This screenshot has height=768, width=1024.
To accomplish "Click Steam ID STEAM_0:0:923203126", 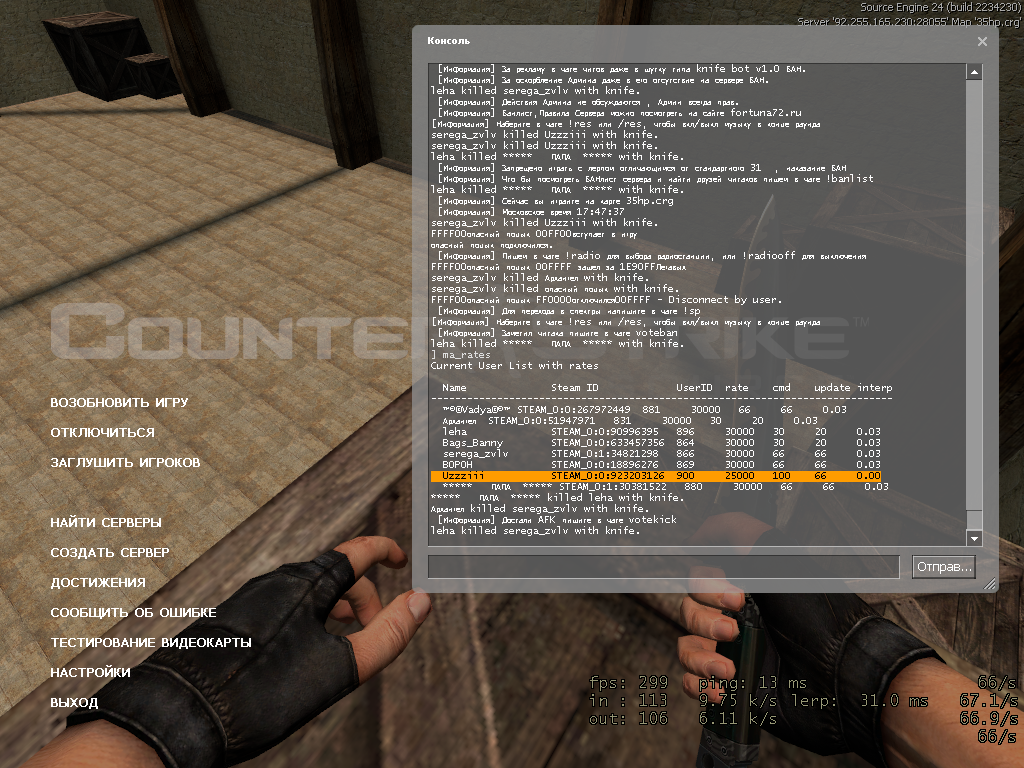I will 607,475.
